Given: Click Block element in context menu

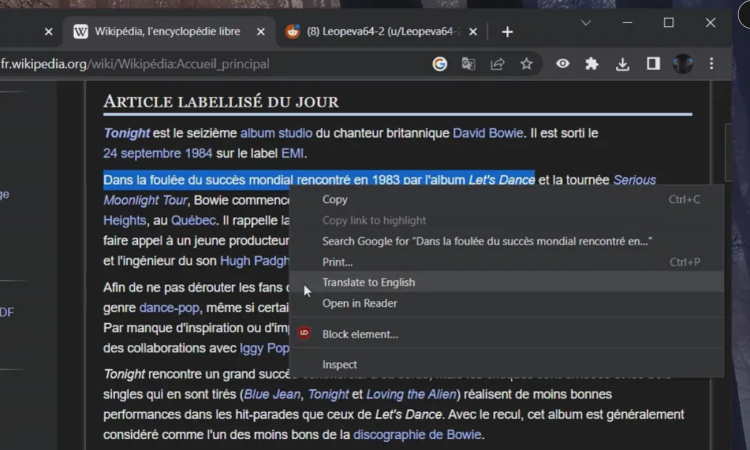Looking at the screenshot, I should 360,334.
